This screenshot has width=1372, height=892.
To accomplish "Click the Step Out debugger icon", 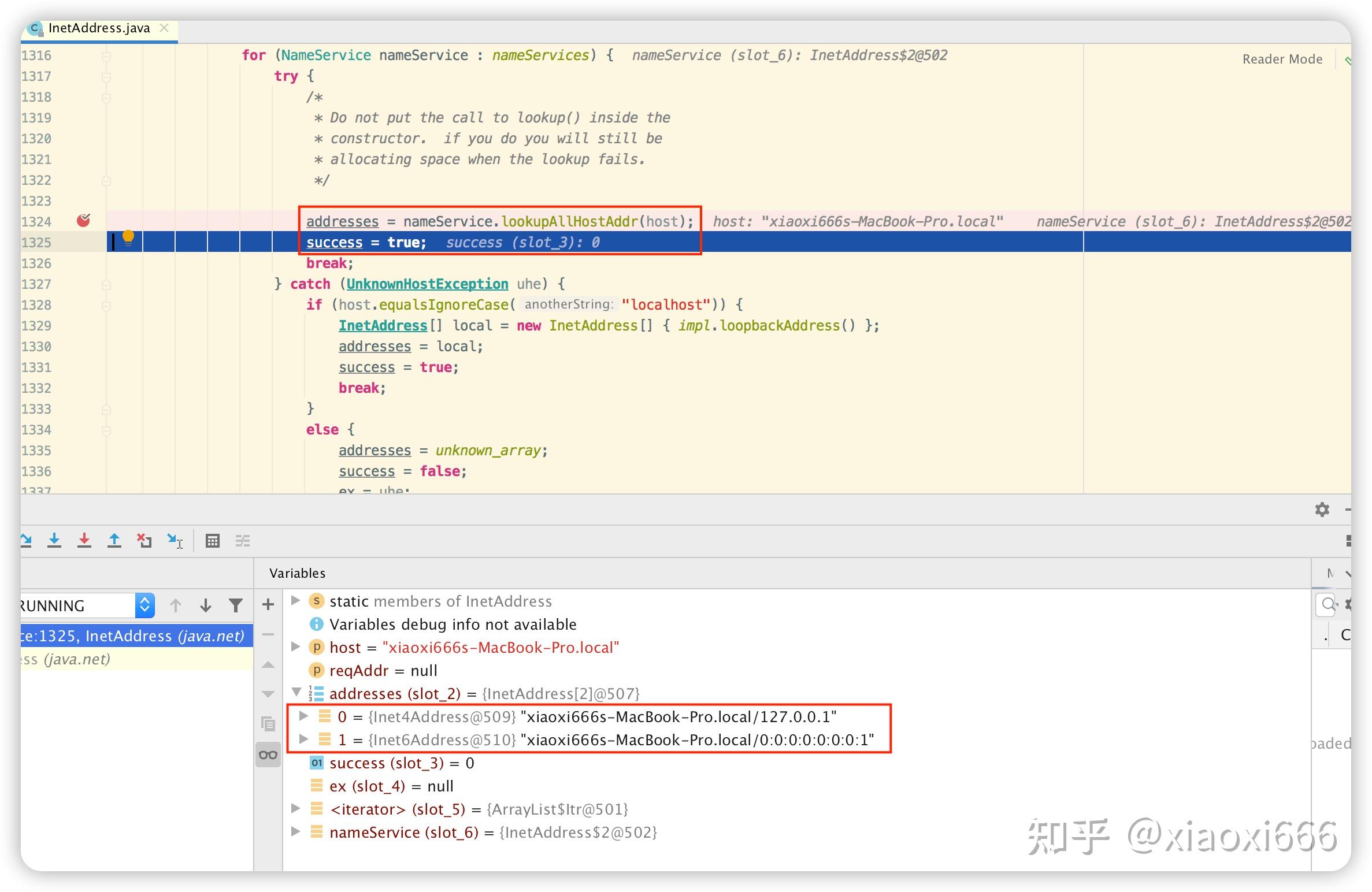I will pyautogui.click(x=115, y=540).
